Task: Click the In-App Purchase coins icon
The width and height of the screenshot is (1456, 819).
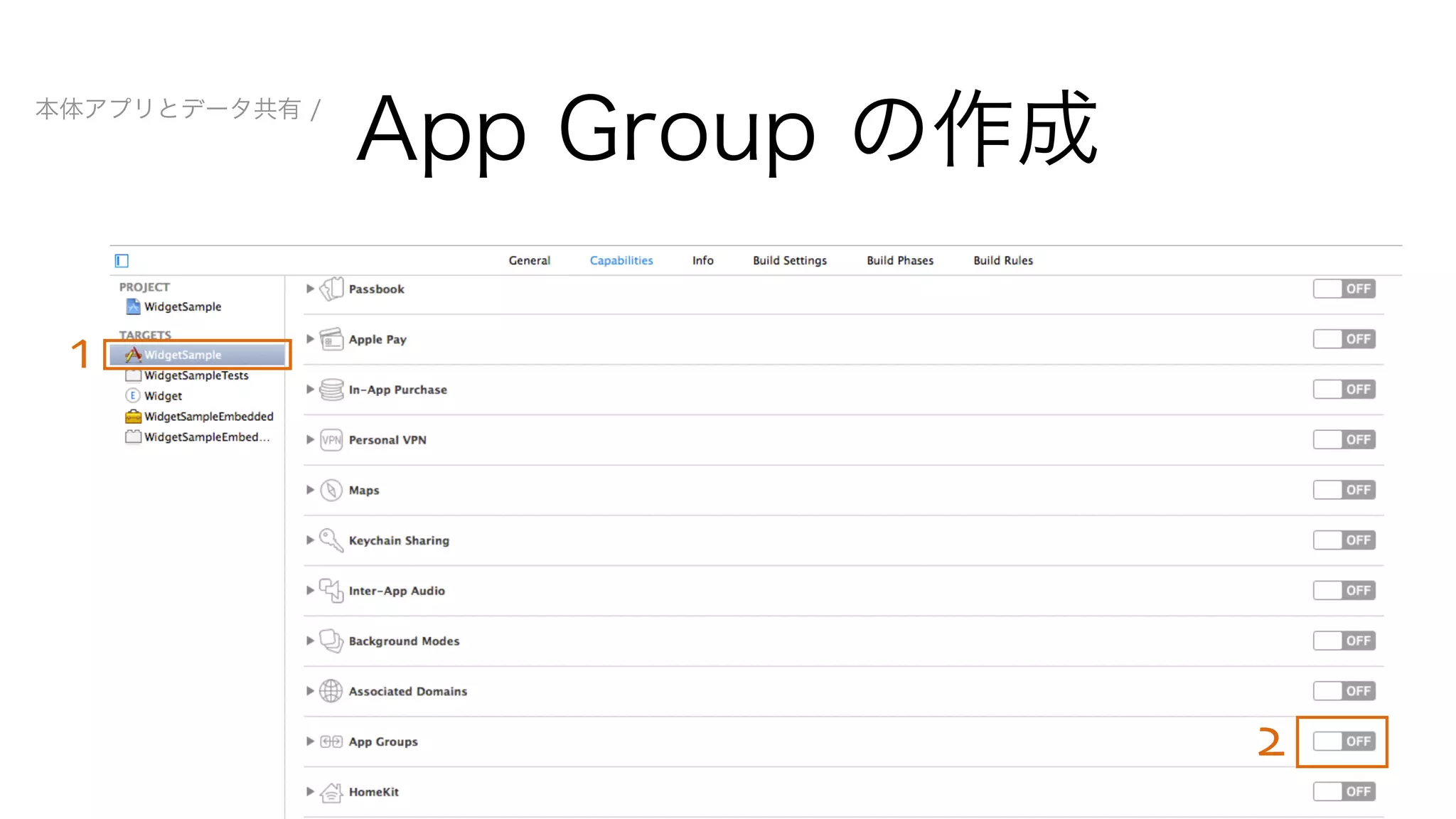Action: (x=331, y=390)
